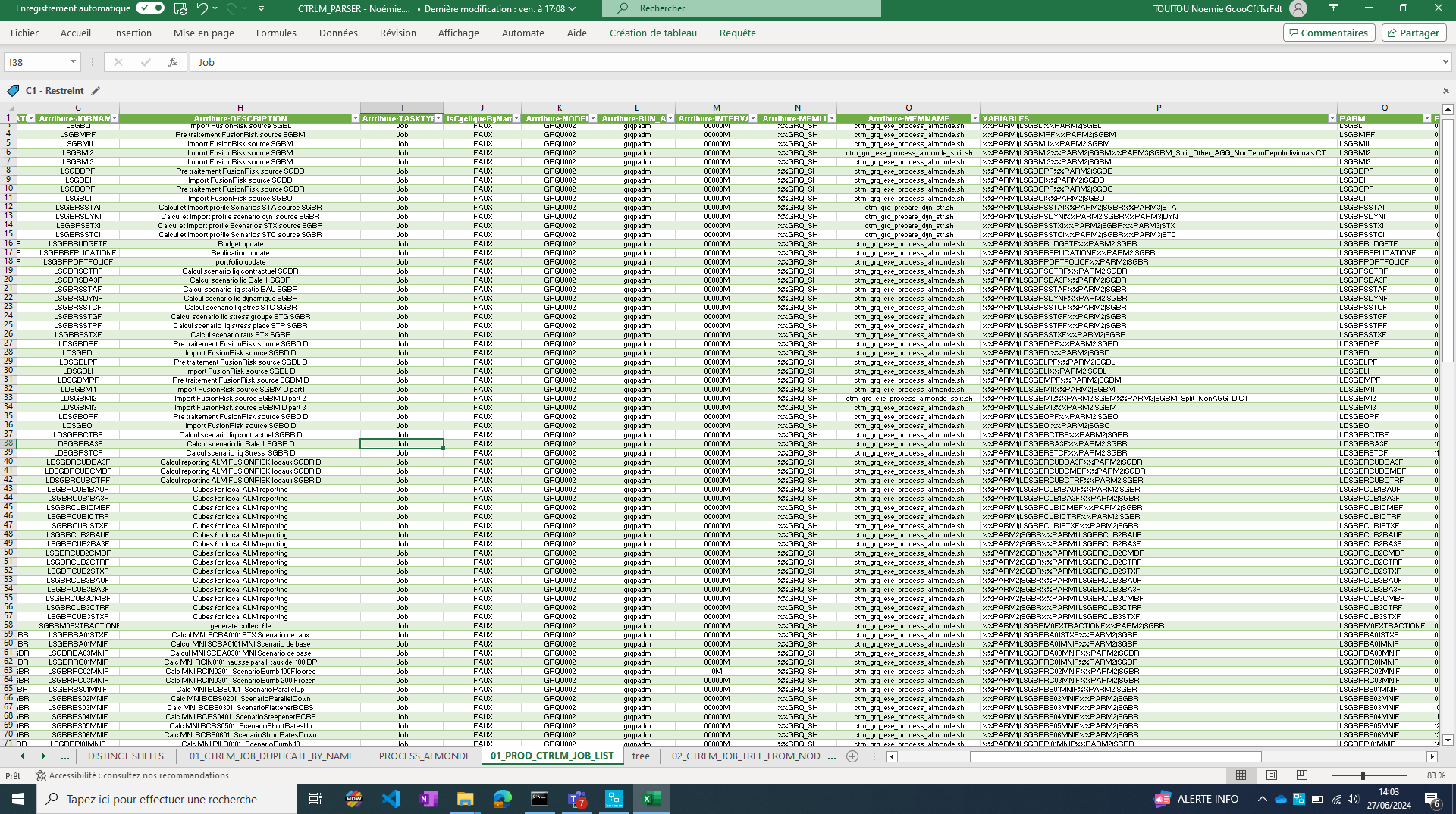Go to previous sheet tab arrow
Image resolution: width=1456 pixels, height=814 pixels.
[x=22, y=756]
